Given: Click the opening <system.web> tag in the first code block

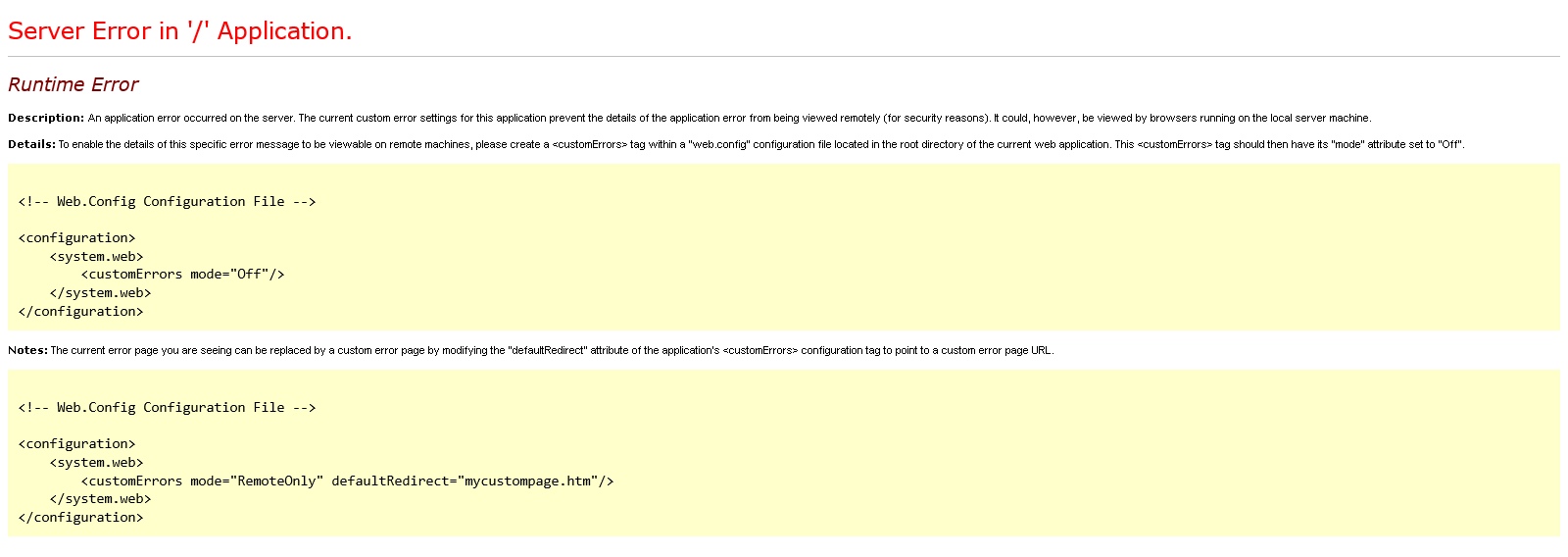Looking at the screenshot, I should click(96, 257).
